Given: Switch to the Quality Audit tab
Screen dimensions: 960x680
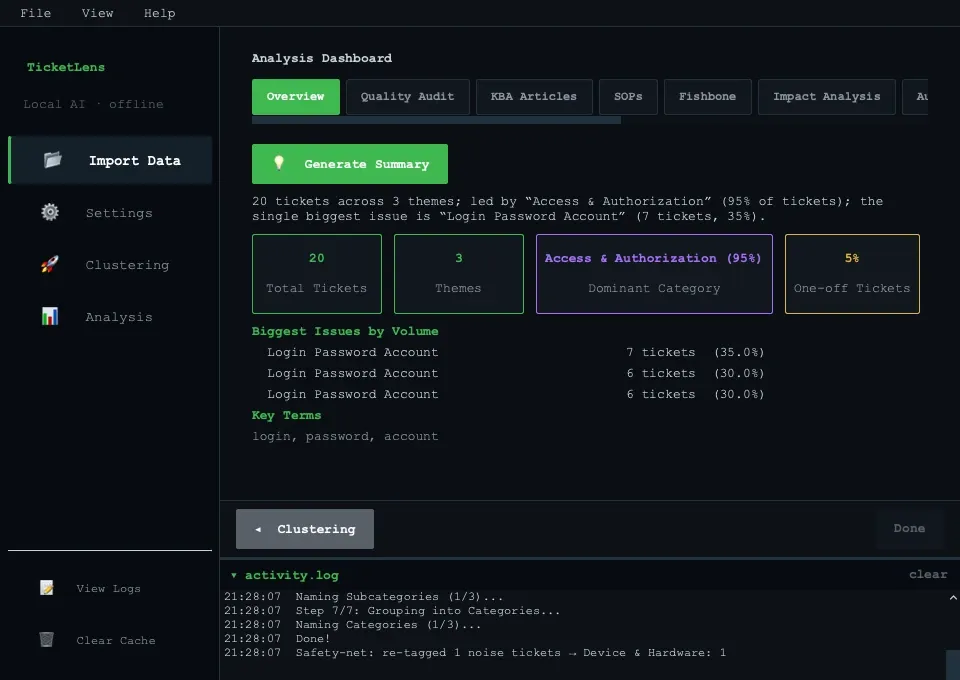Looking at the screenshot, I should [x=408, y=97].
